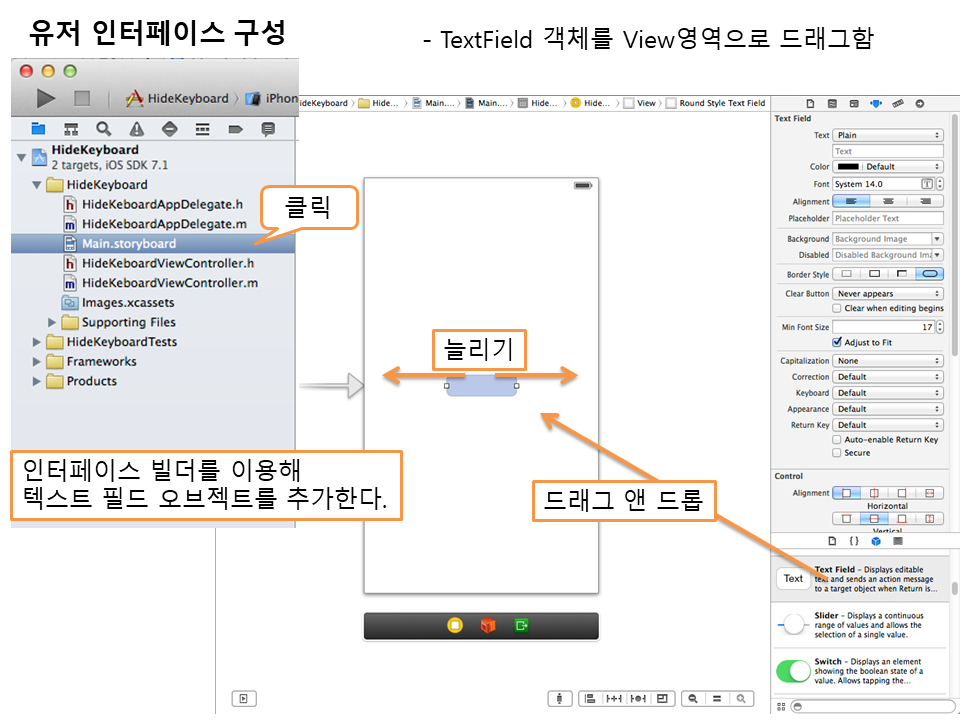Screen dimensions: 960x720
Task: Click the View Controller yellow icon in dock
Action: 455,626
